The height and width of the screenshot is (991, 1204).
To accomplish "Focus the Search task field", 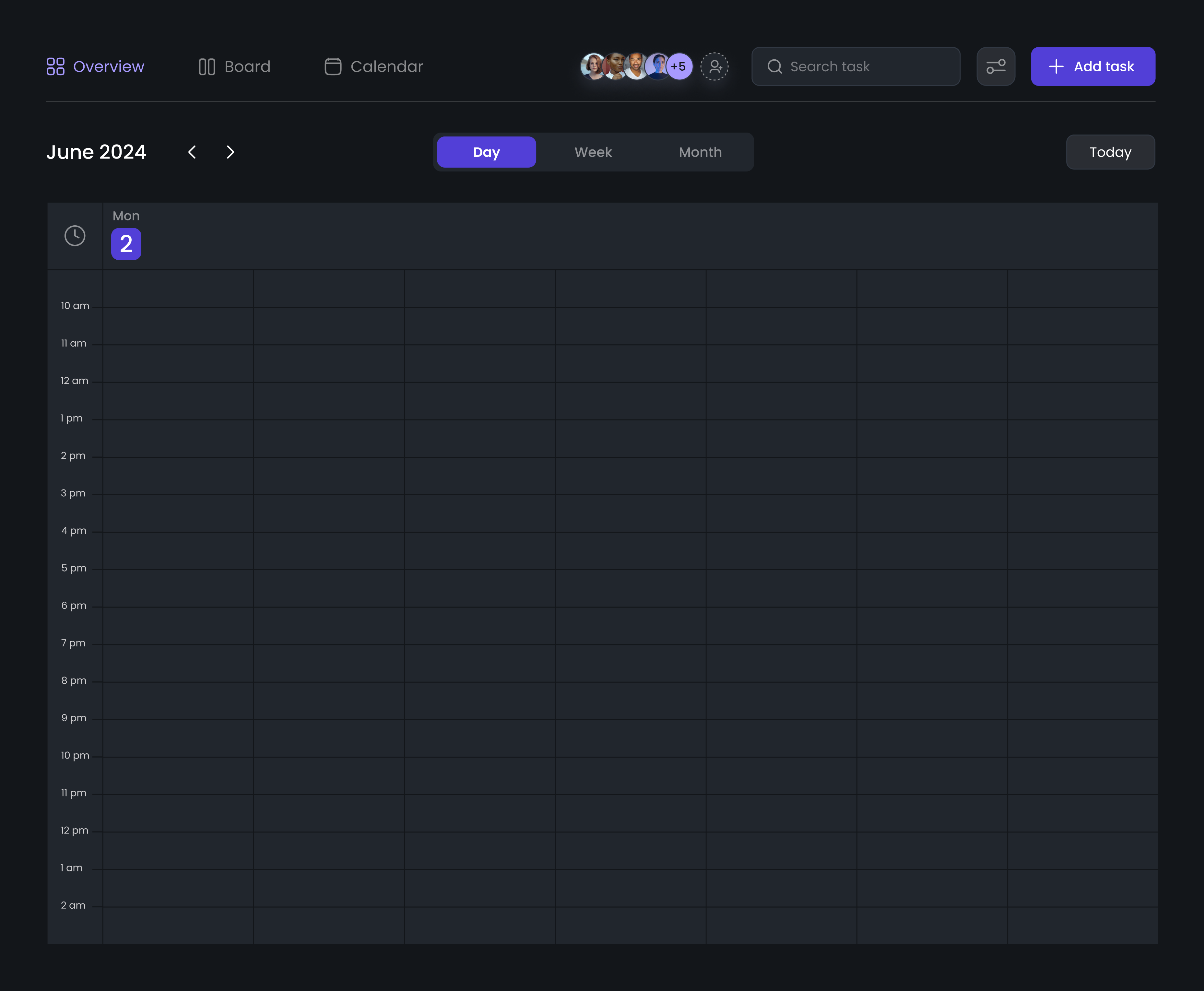I will pos(856,66).
